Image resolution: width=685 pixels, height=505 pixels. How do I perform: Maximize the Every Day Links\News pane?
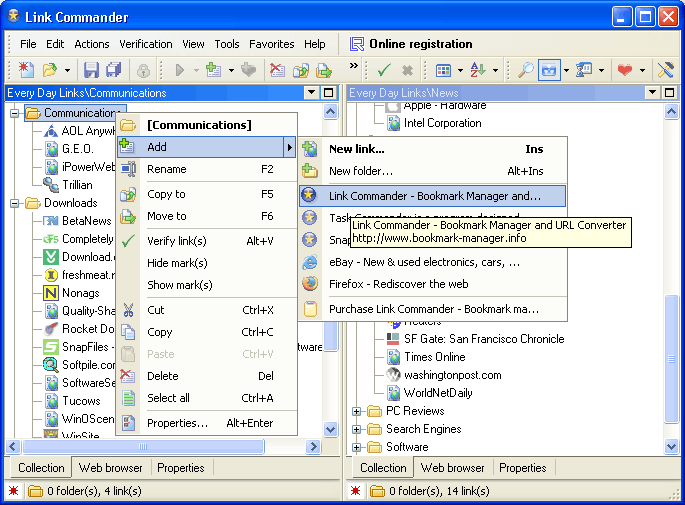coord(668,93)
